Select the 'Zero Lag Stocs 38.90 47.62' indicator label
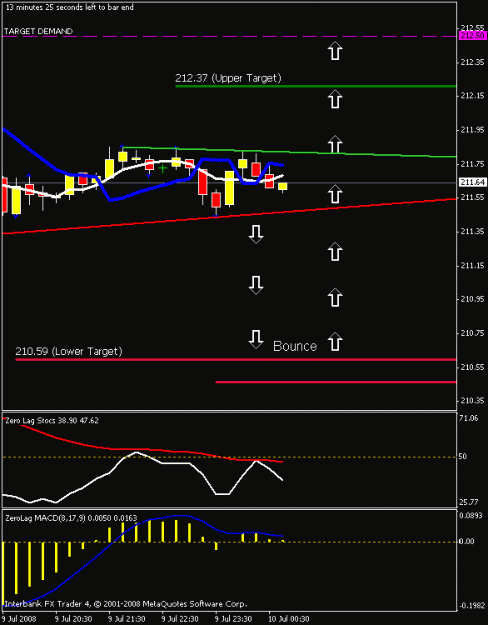The image size is (488, 625). (52, 420)
